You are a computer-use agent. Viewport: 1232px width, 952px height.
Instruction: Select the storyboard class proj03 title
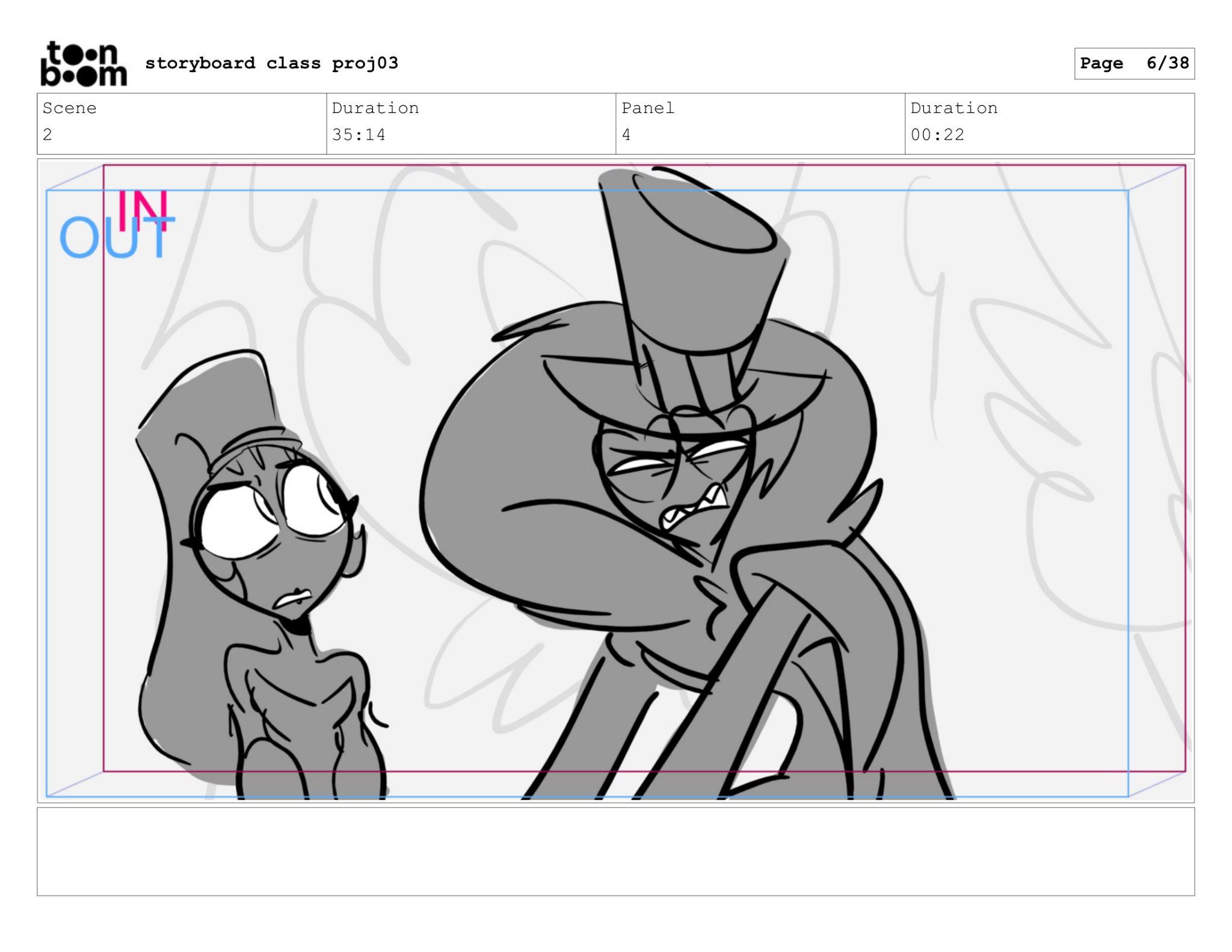point(271,63)
